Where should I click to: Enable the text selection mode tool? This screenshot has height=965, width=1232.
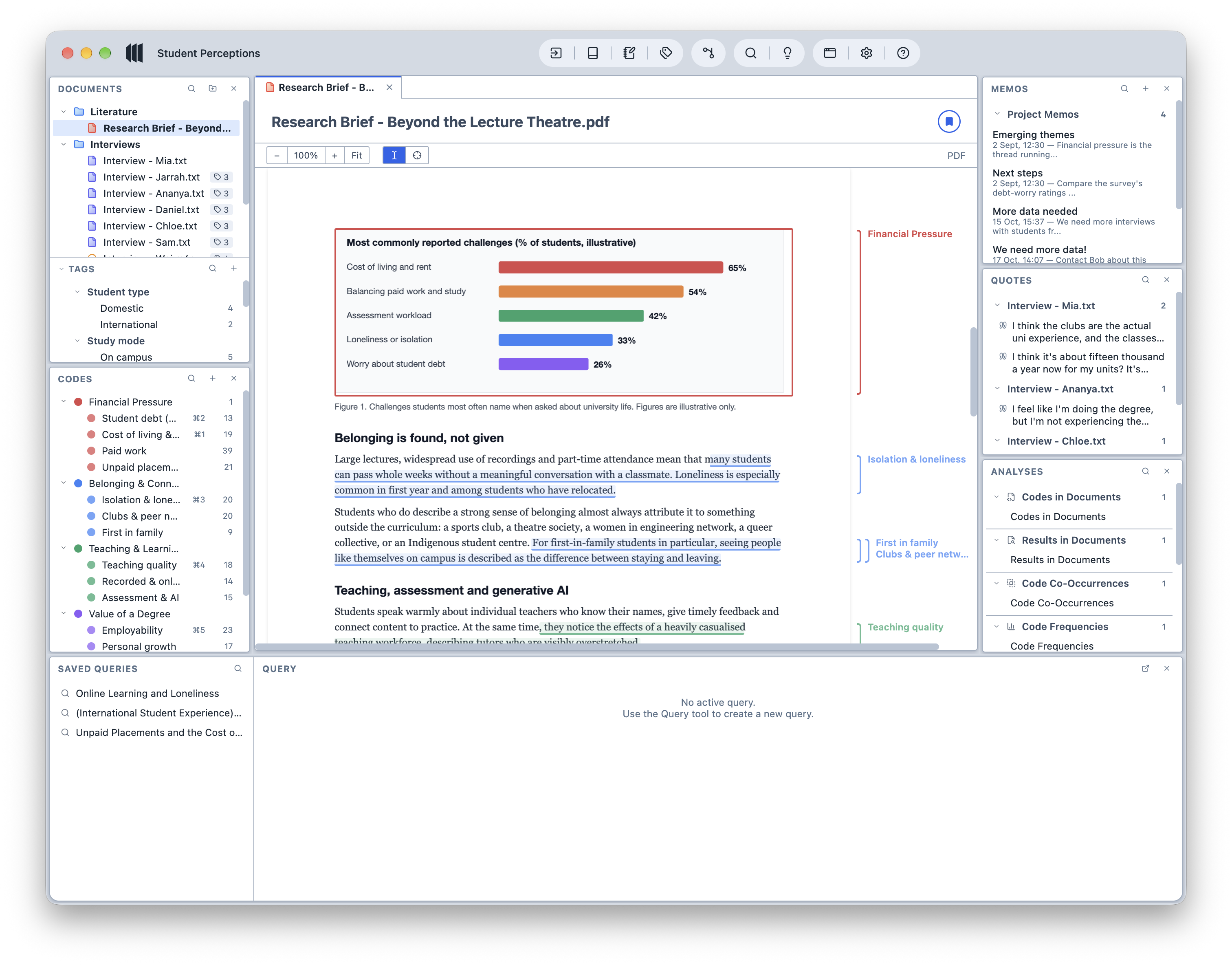394,155
